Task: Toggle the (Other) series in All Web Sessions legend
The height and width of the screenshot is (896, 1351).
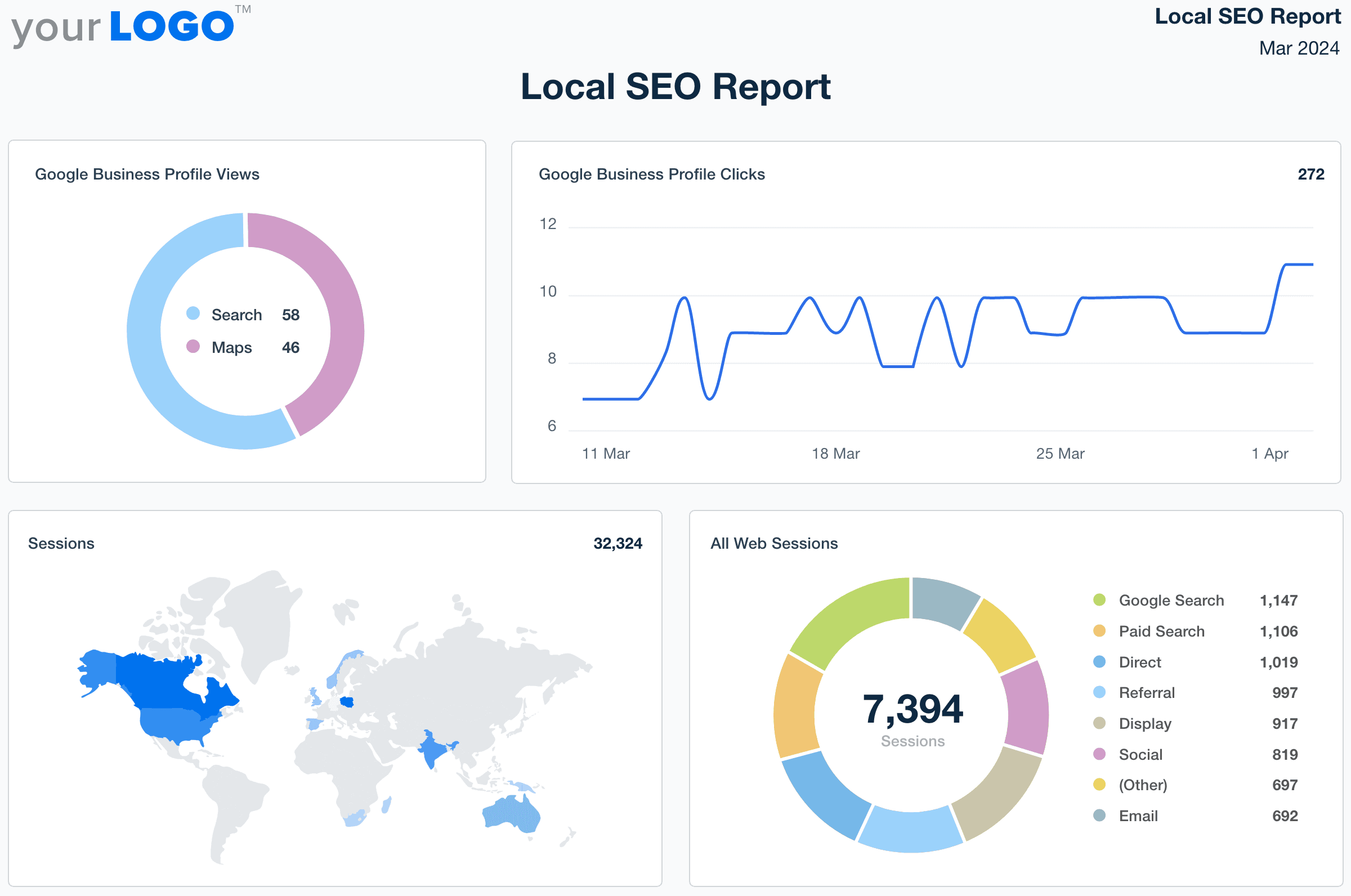Action: [1100, 785]
